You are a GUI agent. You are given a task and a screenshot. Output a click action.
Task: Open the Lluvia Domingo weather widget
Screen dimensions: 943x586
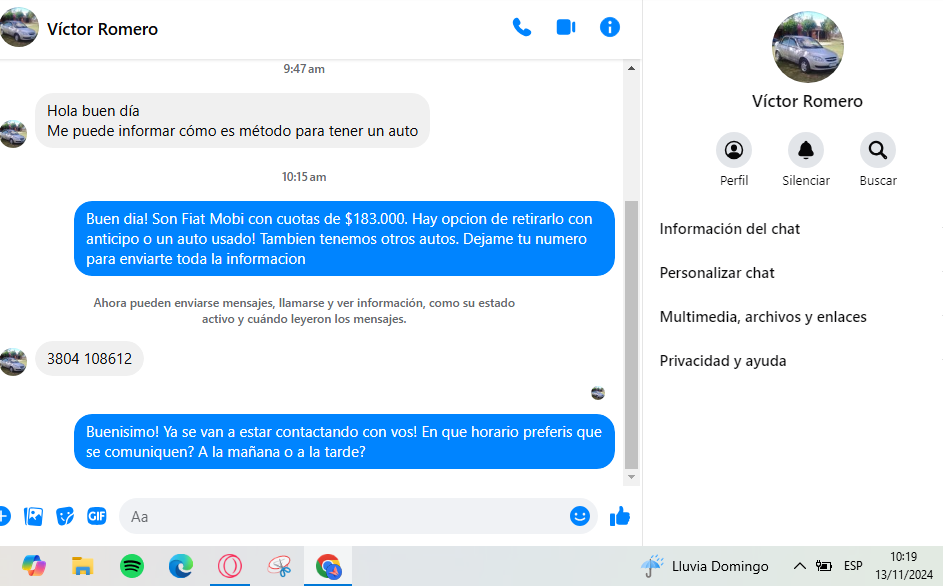point(704,566)
